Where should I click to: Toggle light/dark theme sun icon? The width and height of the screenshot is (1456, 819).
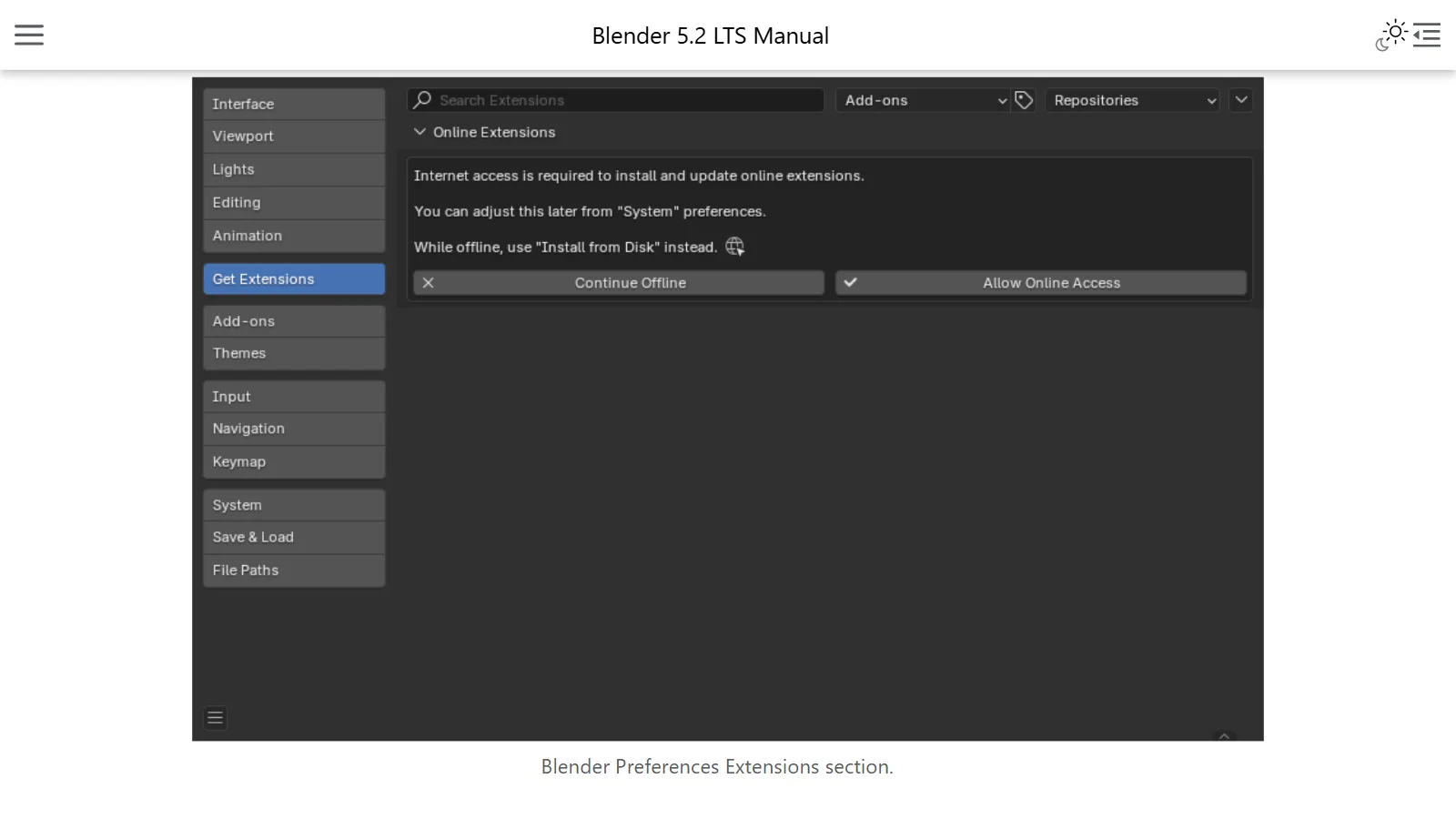1391,35
